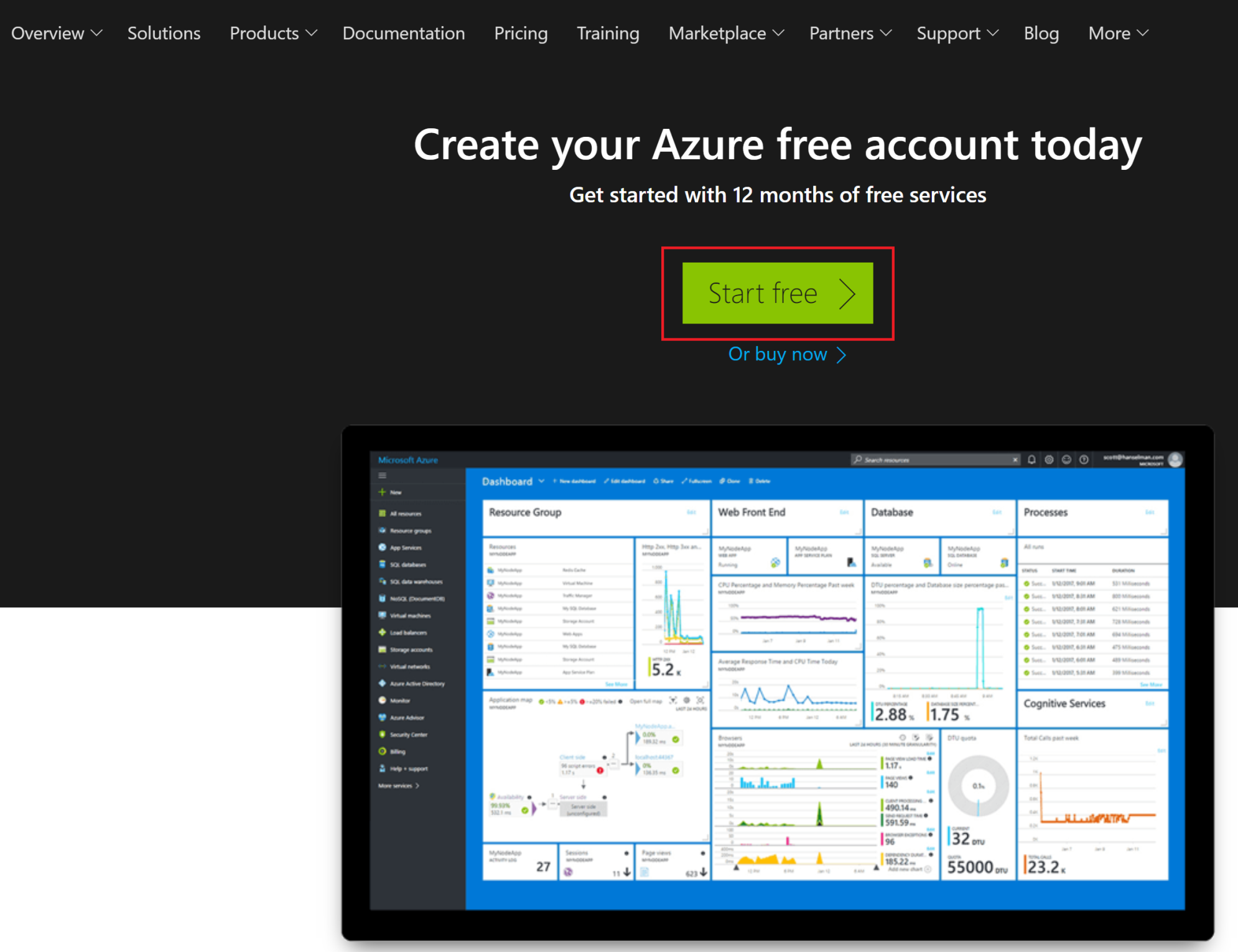The height and width of the screenshot is (952, 1238).
Task: Open Azure Active Directory icon in preview sidebar
Action: (x=383, y=683)
